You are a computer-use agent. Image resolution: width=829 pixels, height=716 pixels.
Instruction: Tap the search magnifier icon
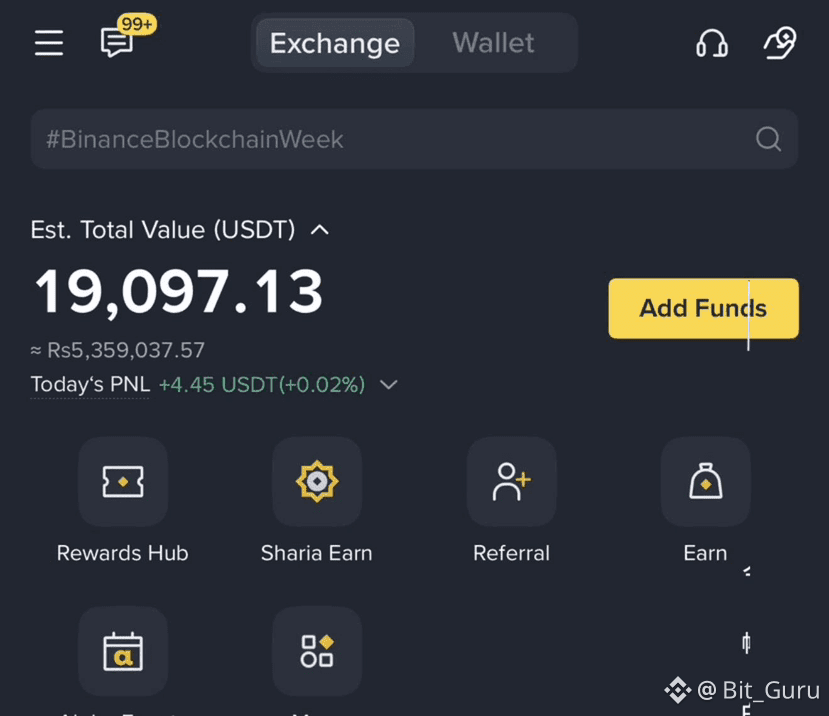click(x=768, y=139)
